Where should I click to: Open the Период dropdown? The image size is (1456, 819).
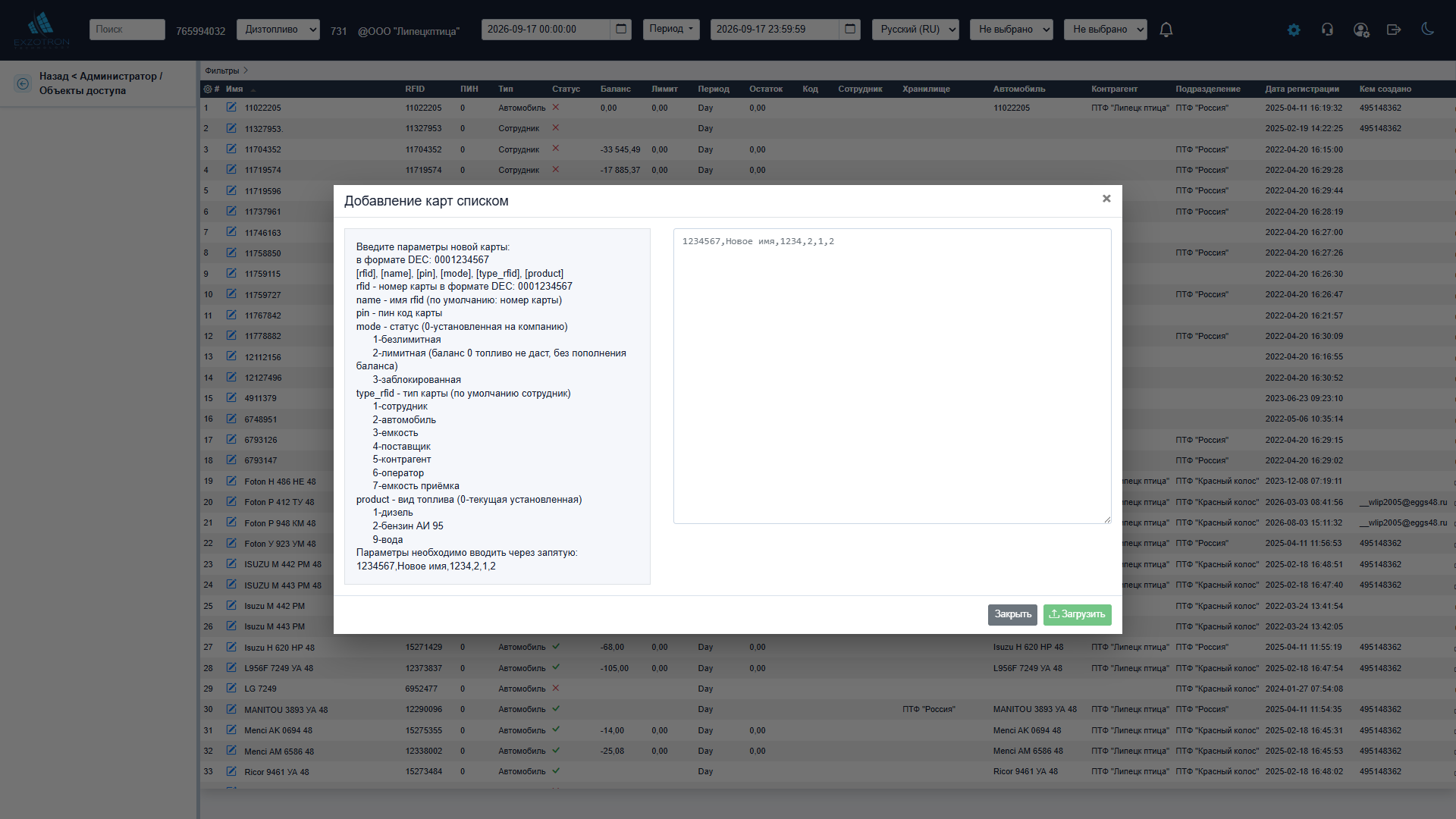coord(671,29)
